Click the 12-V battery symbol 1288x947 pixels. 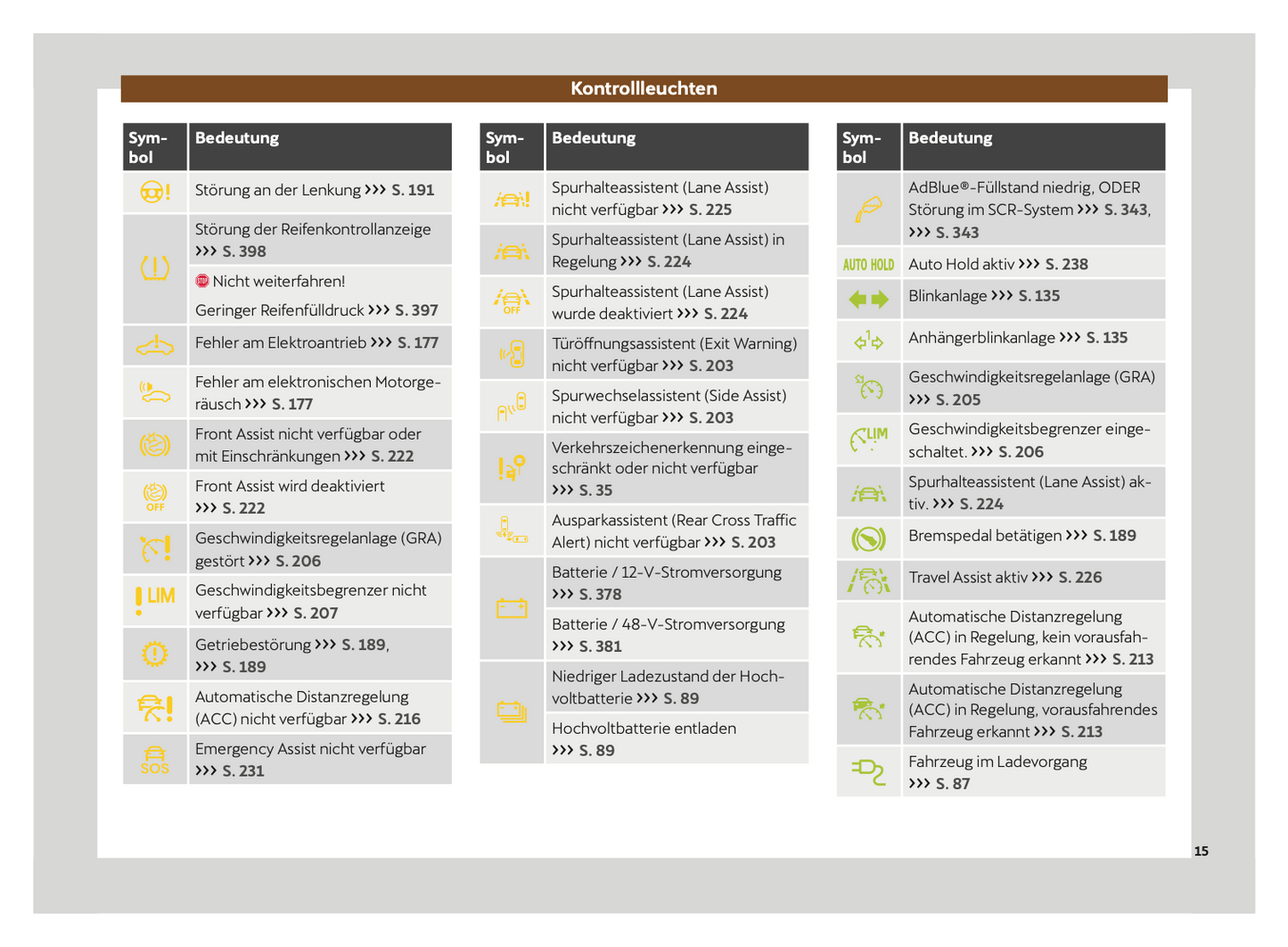click(x=512, y=608)
